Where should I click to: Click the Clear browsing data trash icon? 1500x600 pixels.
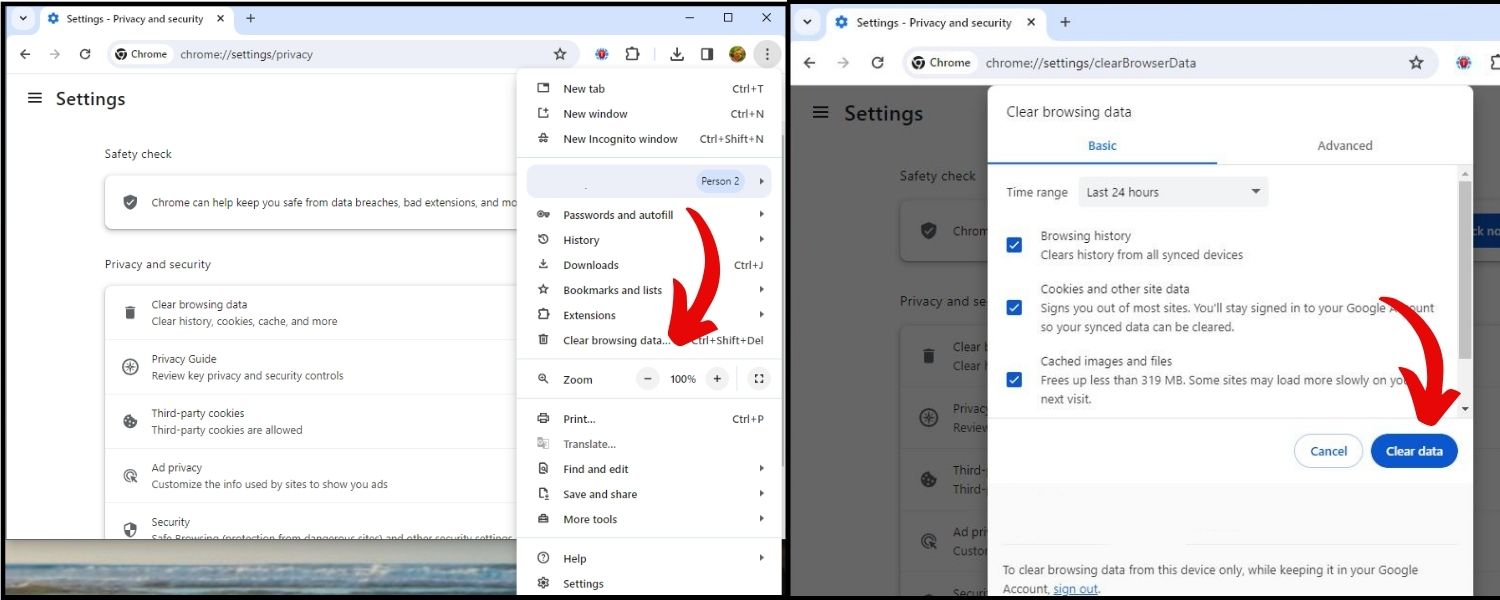[130, 311]
